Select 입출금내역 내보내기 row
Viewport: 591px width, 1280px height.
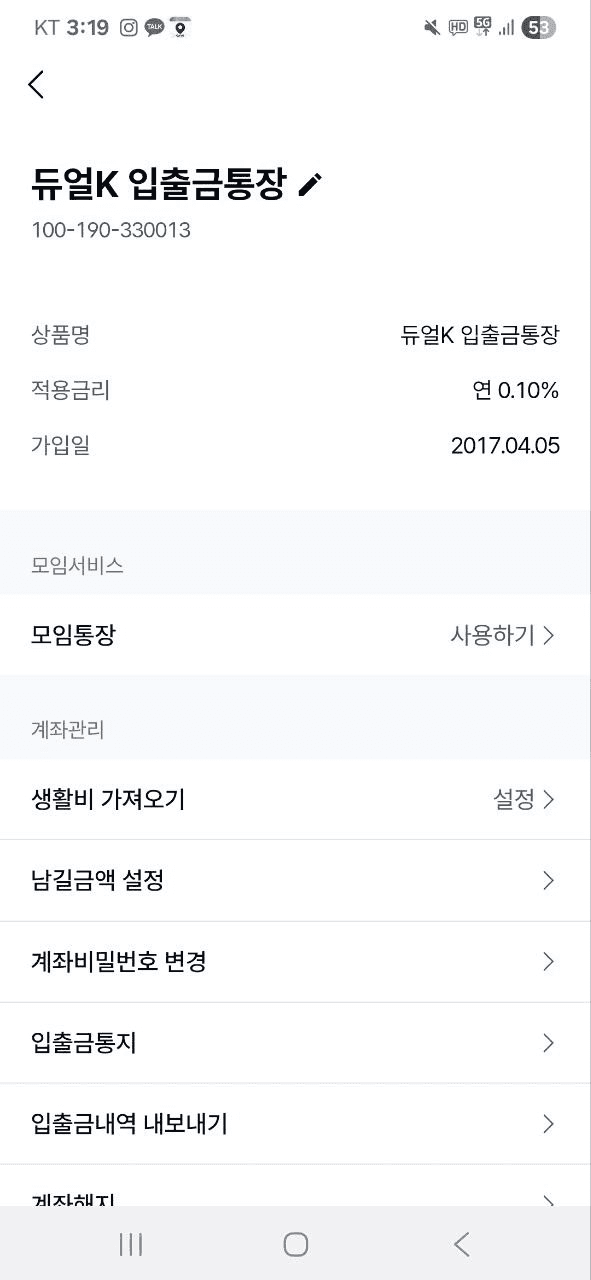click(x=295, y=1124)
